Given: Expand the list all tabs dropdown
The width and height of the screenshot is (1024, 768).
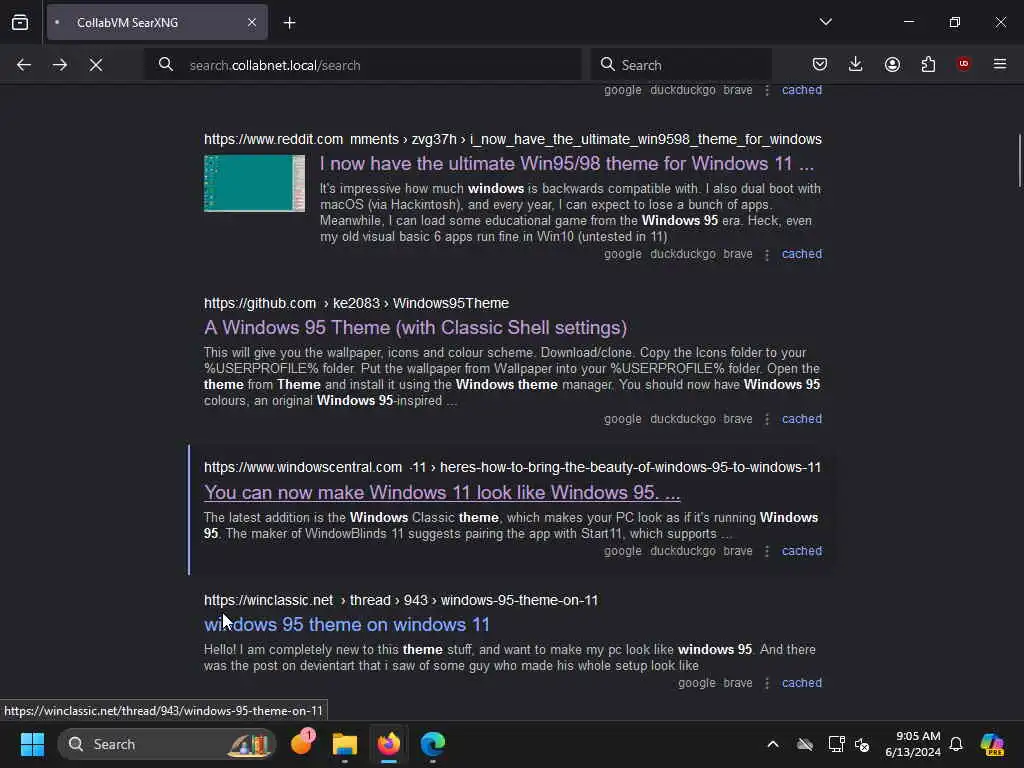Looking at the screenshot, I should 825,22.
